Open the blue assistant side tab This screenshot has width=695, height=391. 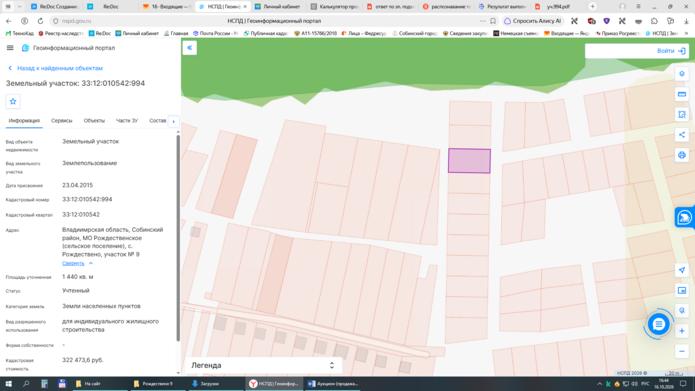click(685, 218)
